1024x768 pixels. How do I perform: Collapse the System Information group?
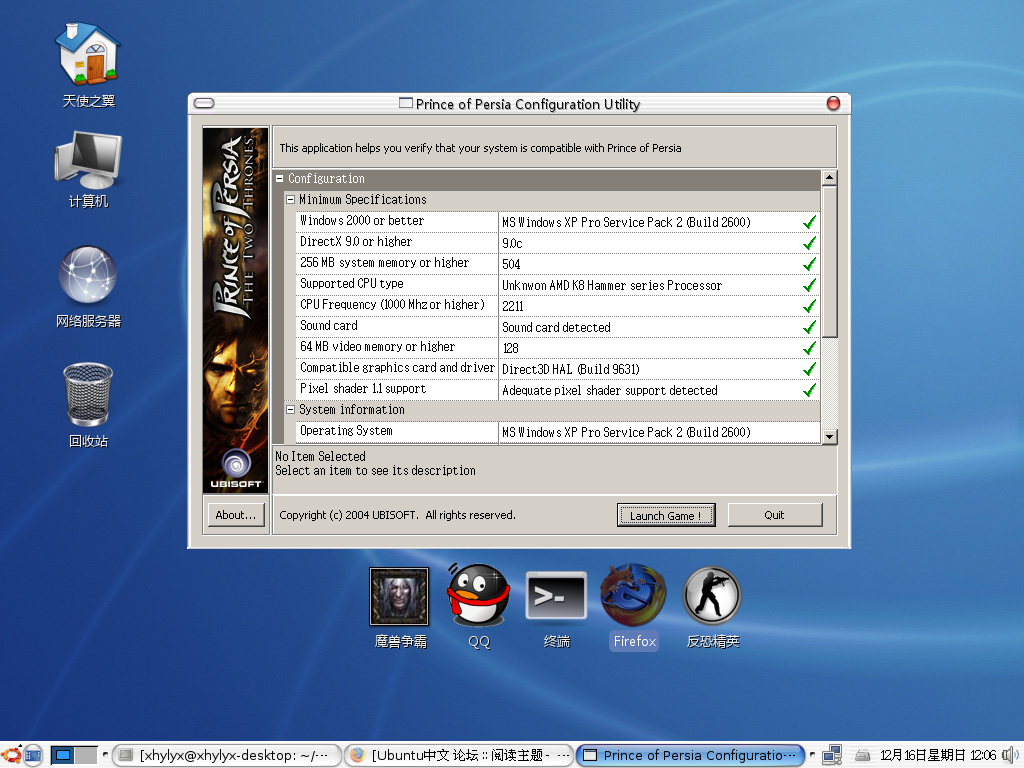pyautogui.click(x=291, y=410)
